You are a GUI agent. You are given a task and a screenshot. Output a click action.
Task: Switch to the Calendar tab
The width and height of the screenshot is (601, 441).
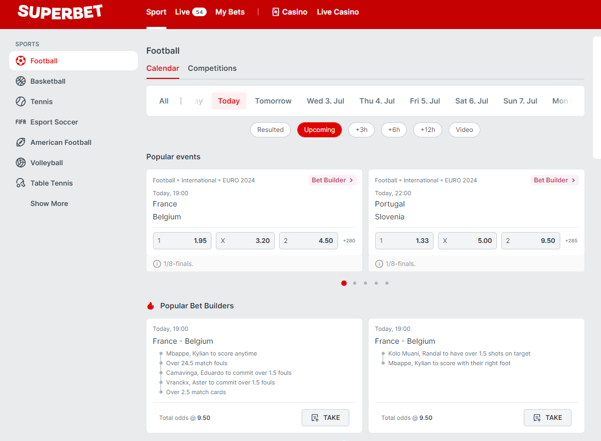(x=163, y=68)
